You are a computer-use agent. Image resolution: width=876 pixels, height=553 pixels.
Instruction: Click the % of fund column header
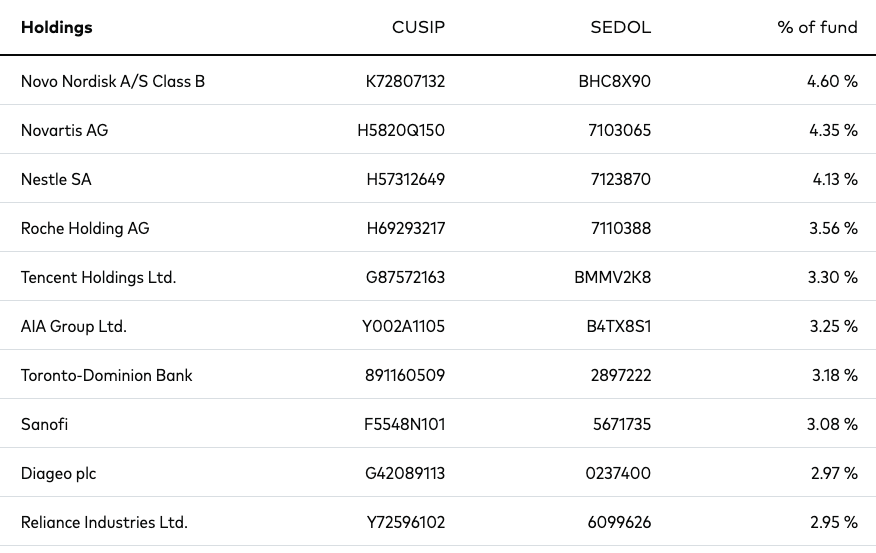click(x=817, y=27)
